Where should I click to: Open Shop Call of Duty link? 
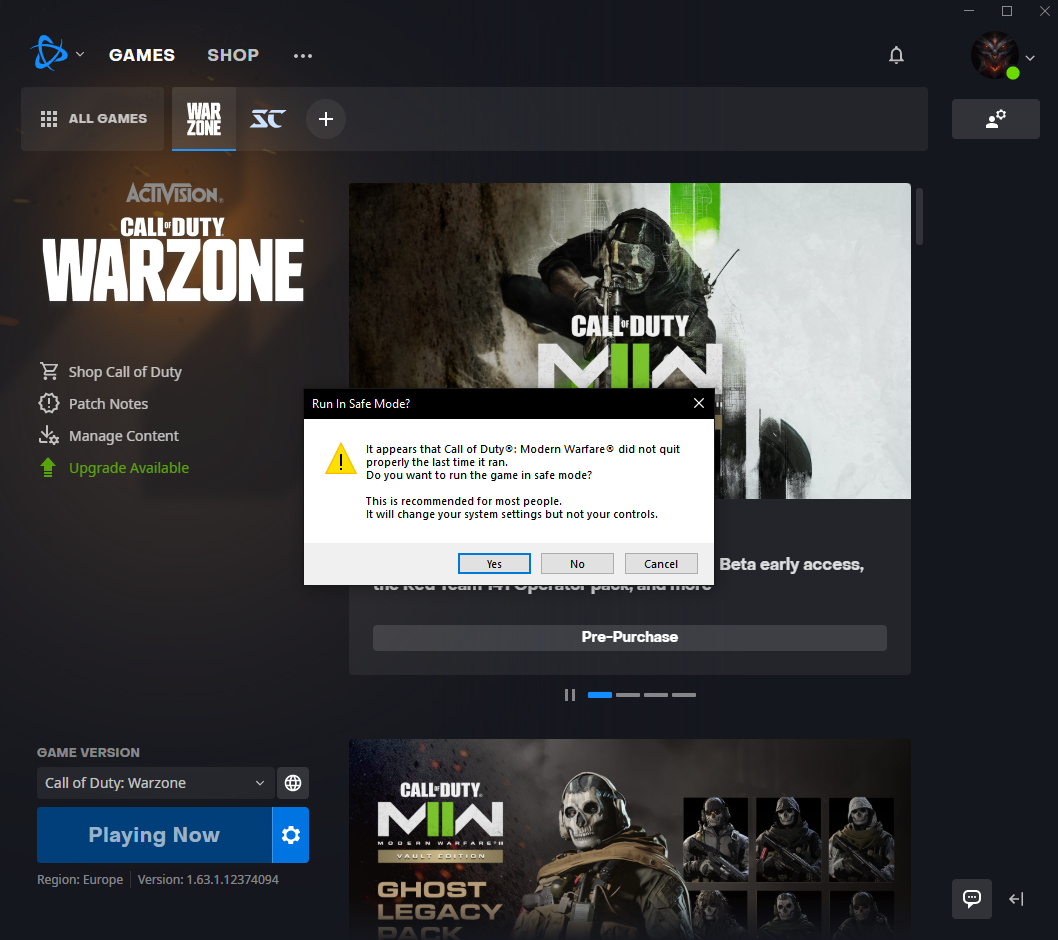coord(125,372)
